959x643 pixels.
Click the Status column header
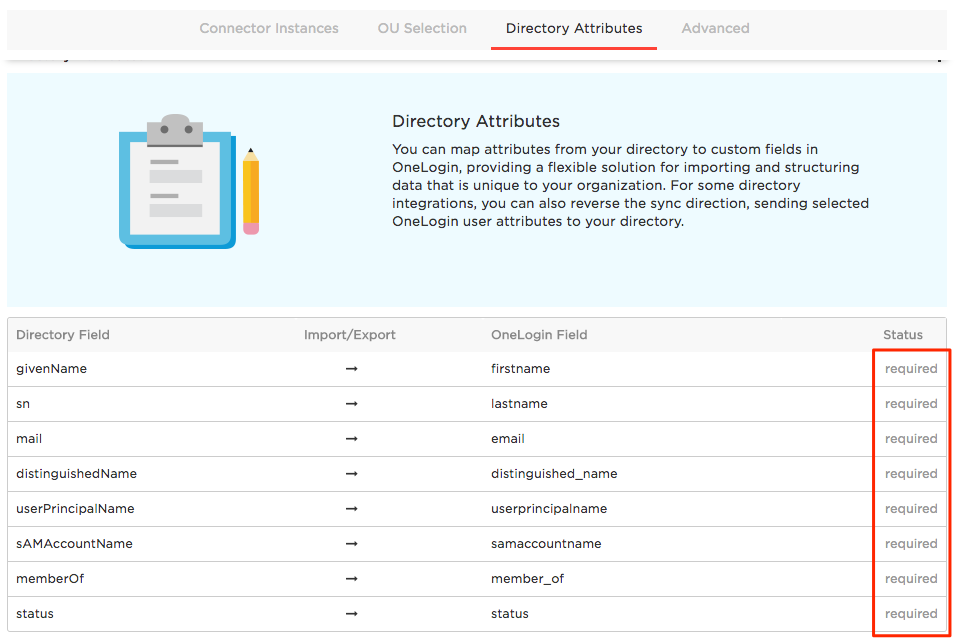click(x=903, y=335)
